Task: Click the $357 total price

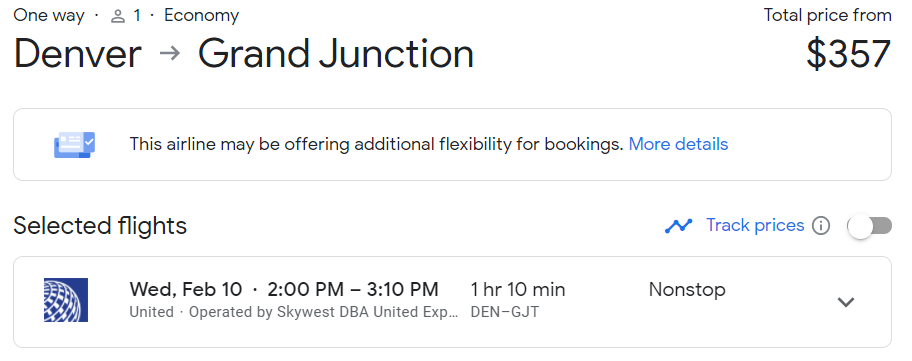Action: tap(849, 54)
